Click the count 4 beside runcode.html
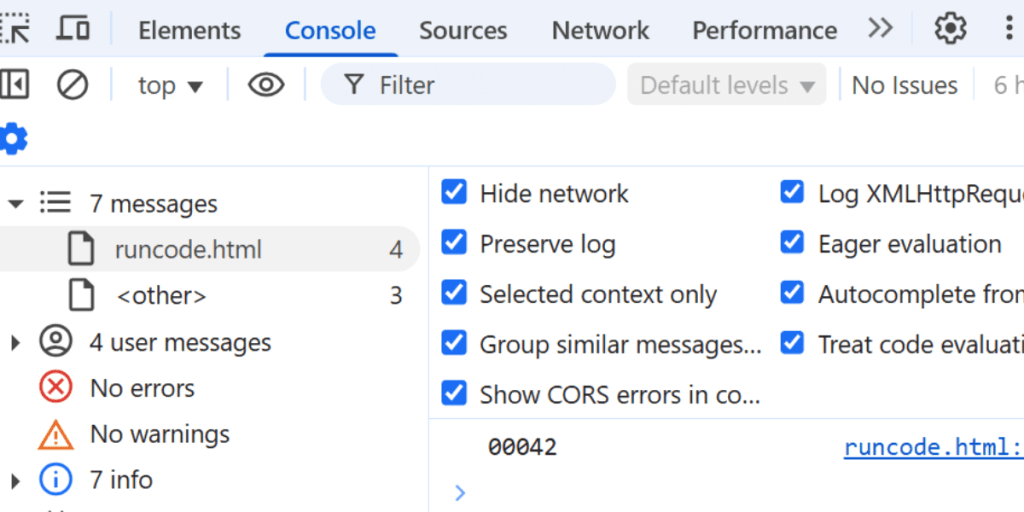The height and width of the screenshot is (512, 1024). [x=396, y=249]
